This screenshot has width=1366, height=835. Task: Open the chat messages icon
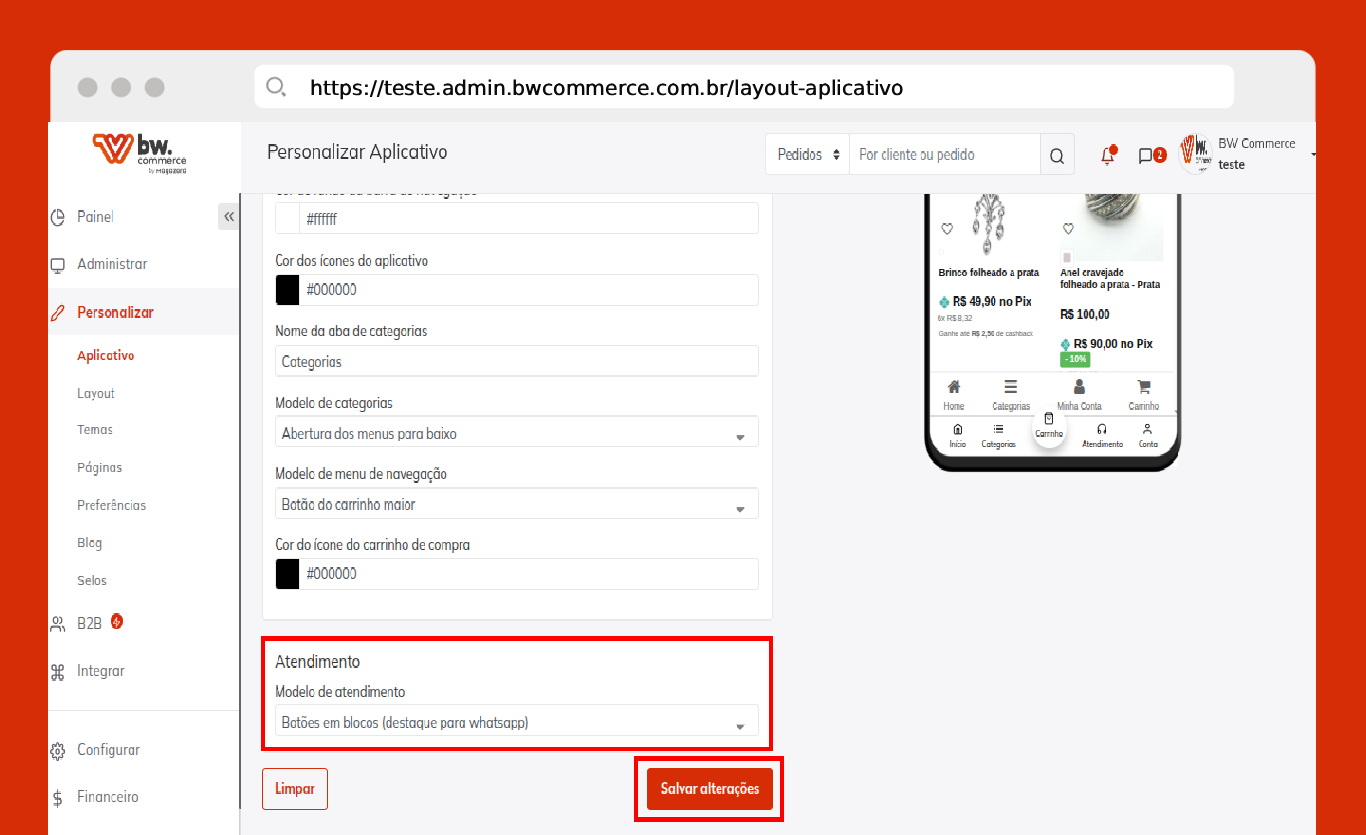(1147, 155)
